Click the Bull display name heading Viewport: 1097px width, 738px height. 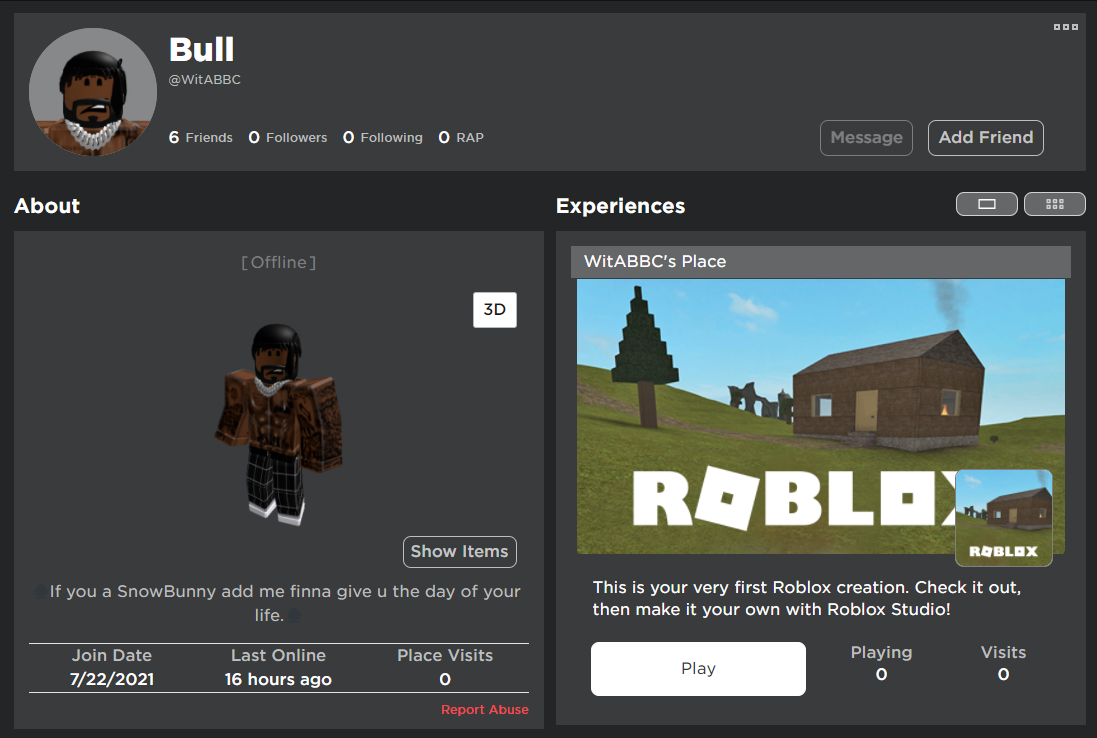point(201,50)
